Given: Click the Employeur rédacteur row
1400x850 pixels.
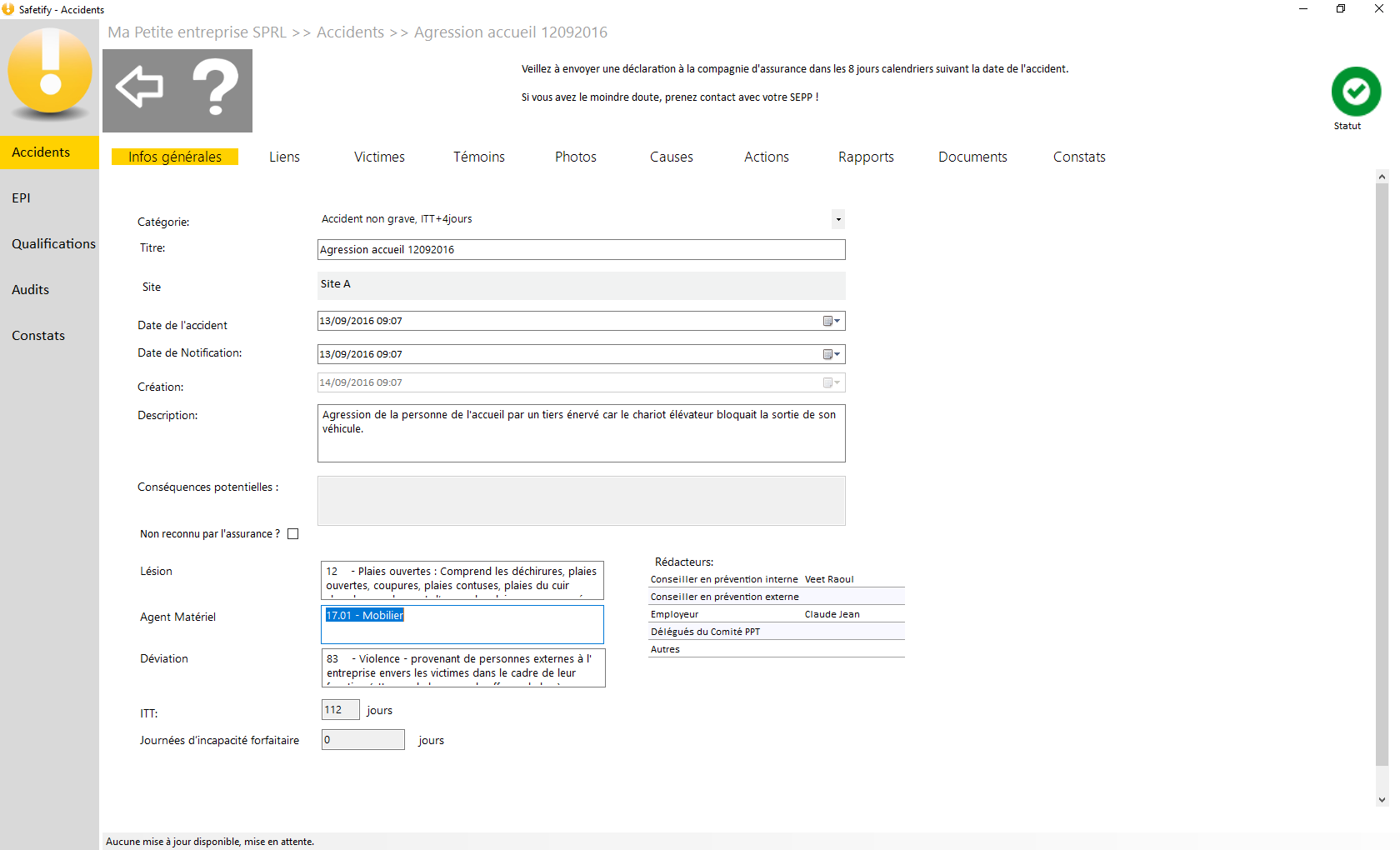Looking at the screenshot, I should [x=777, y=614].
